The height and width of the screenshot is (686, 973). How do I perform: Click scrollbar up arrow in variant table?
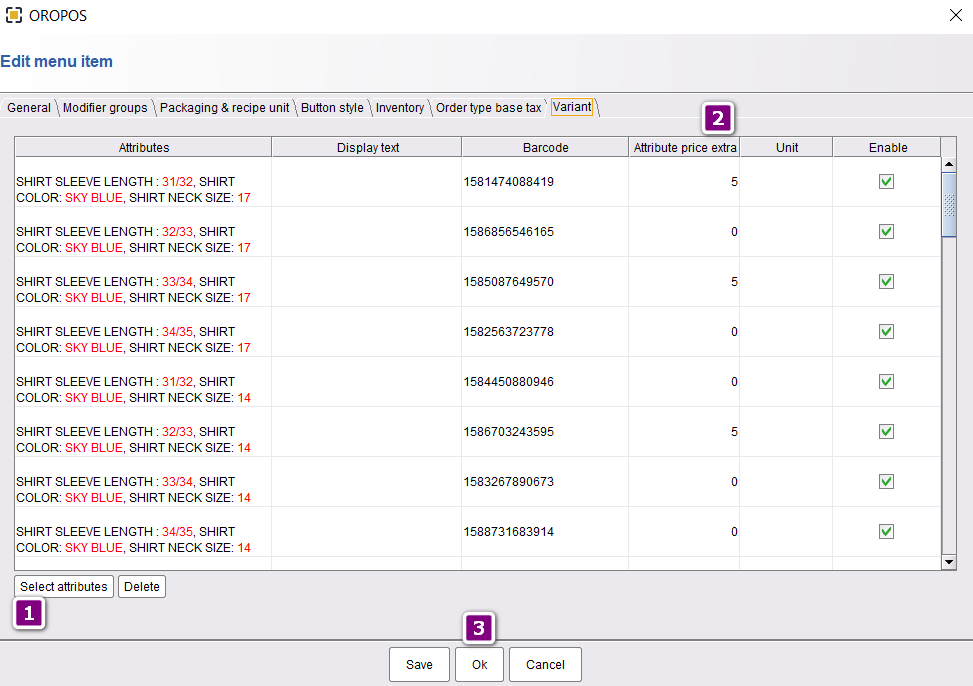[x=948, y=164]
